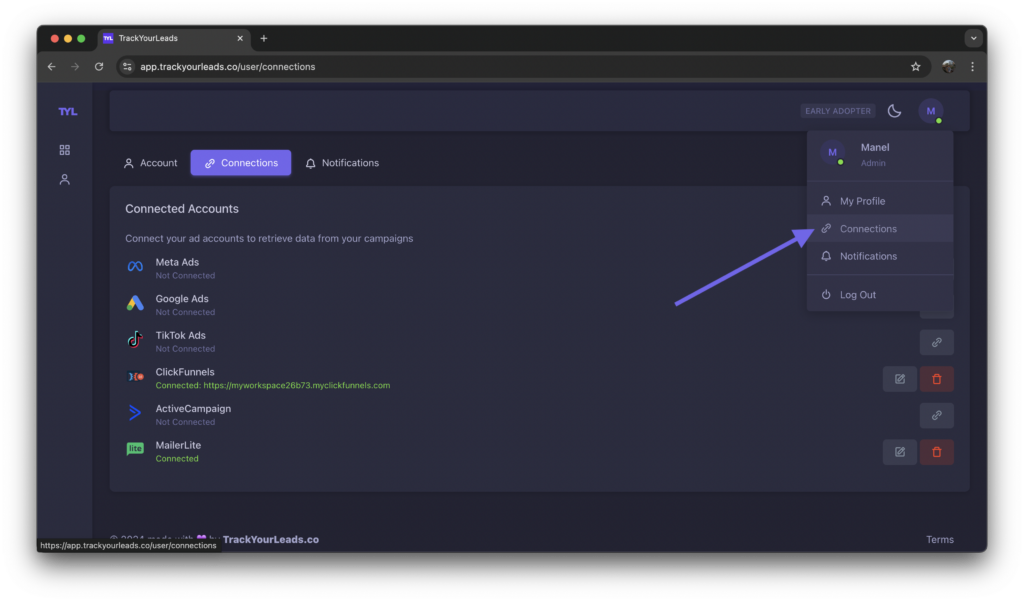The width and height of the screenshot is (1024, 601).
Task: Click MailerLite Connected status text
Action: (177, 459)
